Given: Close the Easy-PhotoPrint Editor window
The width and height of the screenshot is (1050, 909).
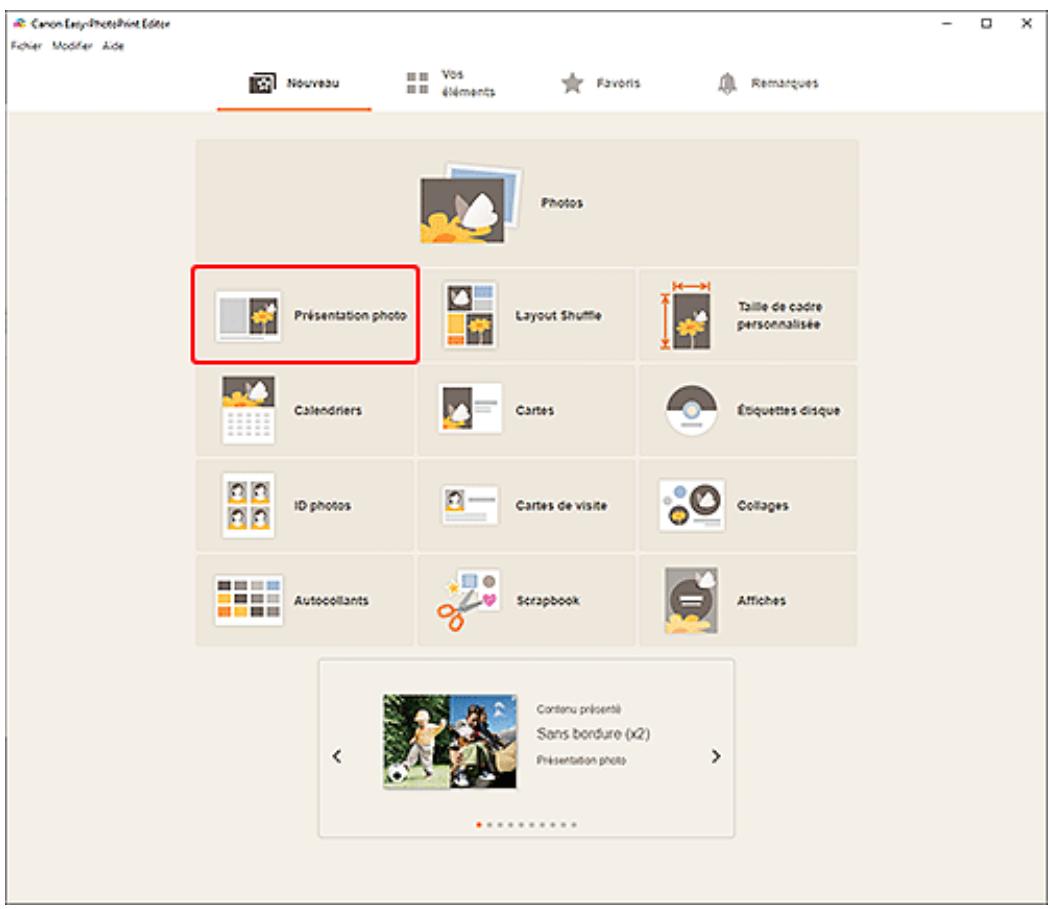Looking at the screenshot, I should point(1027,23).
